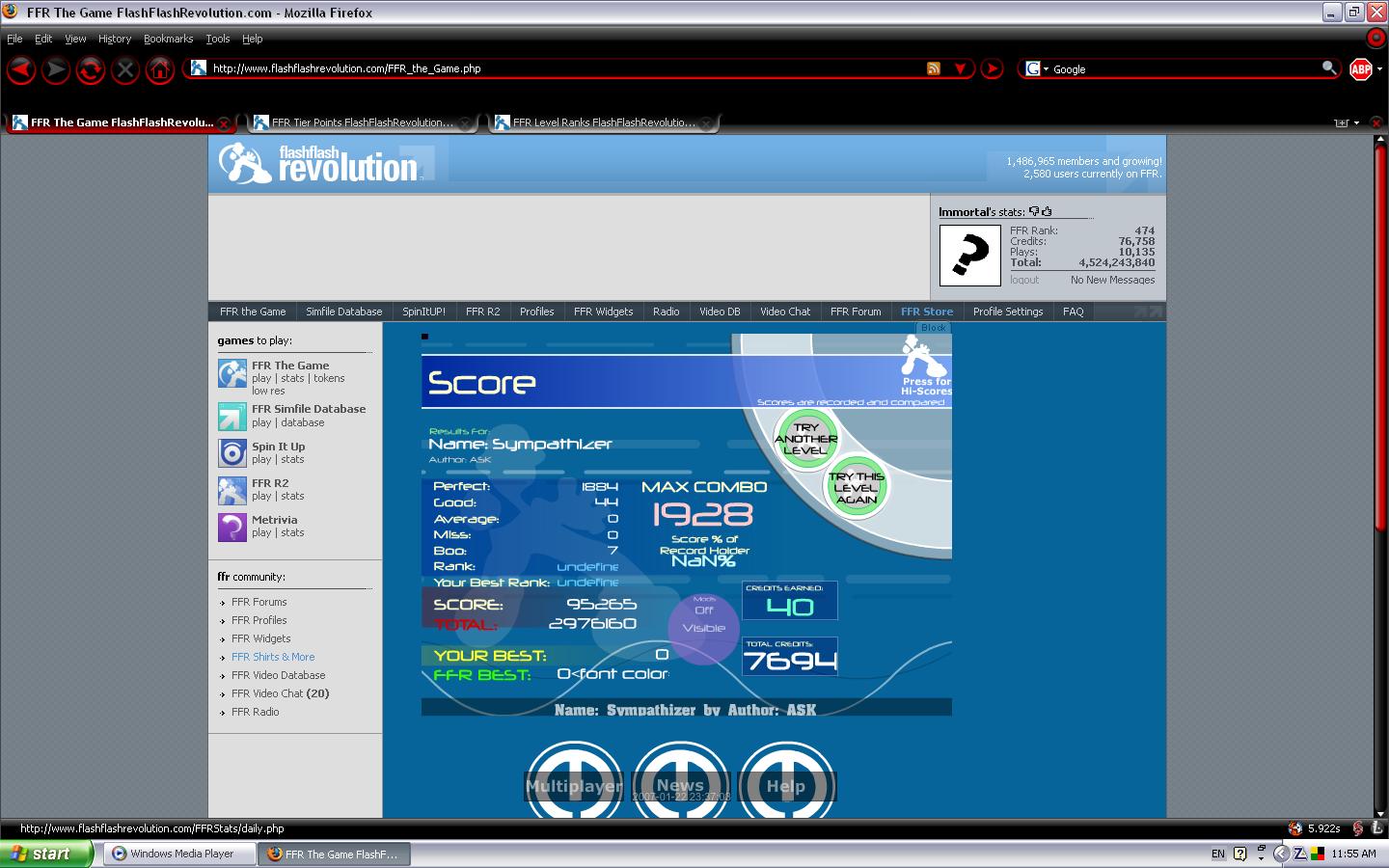Click the Adblock Plus ABP icon

click(x=1360, y=69)
